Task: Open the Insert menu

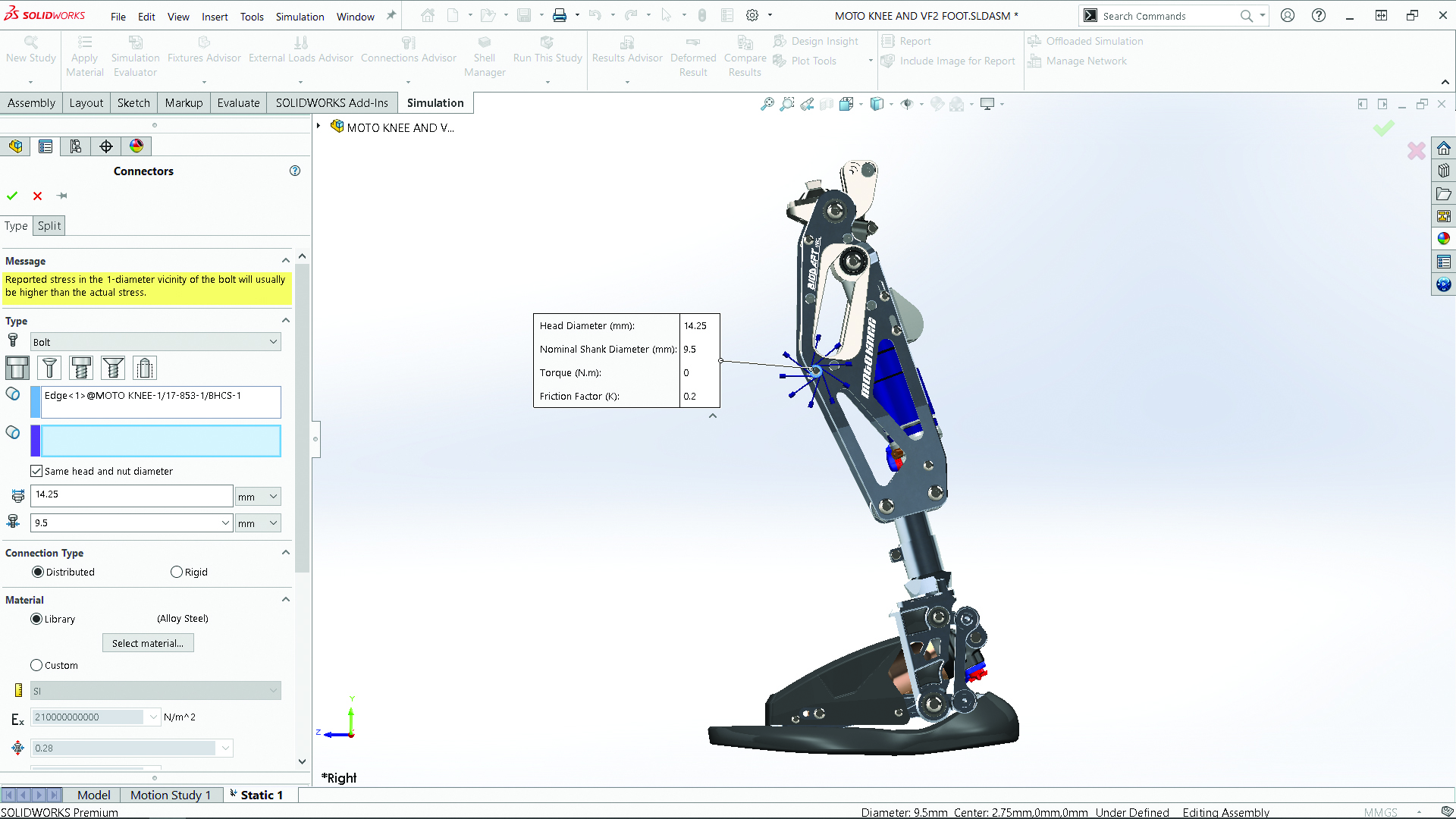Action: click(x=215, y=16)
